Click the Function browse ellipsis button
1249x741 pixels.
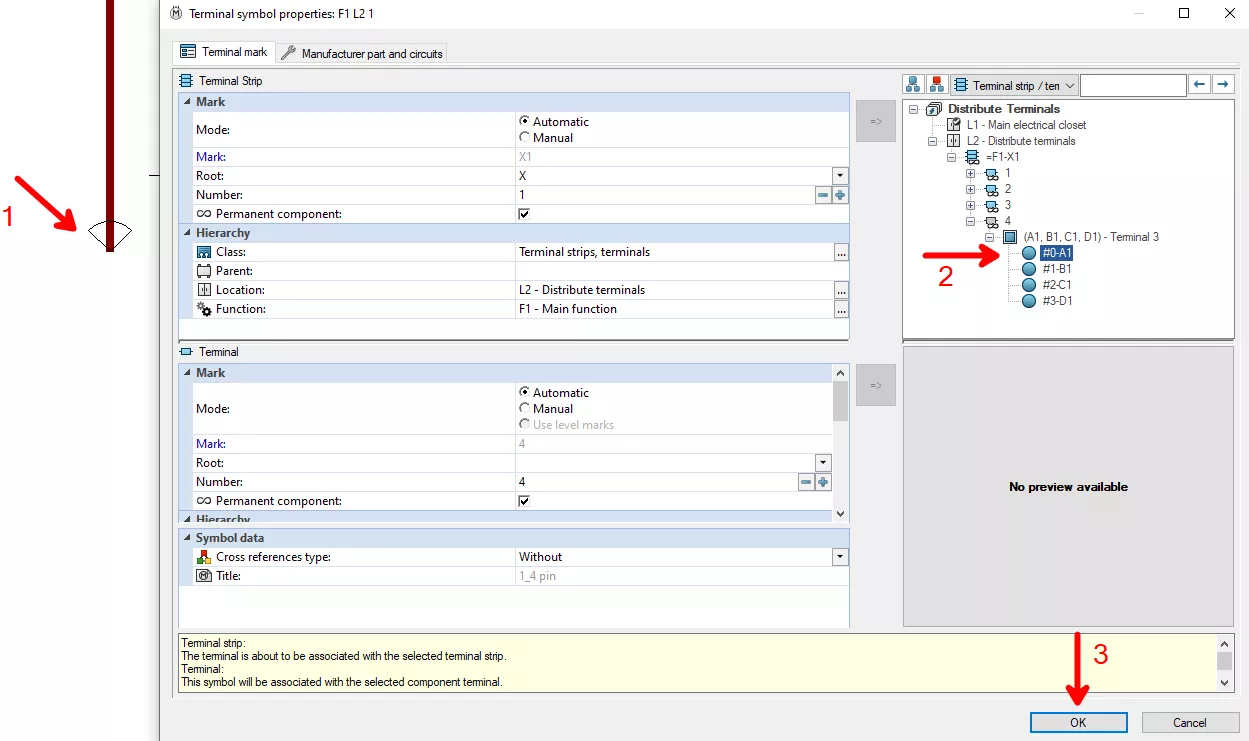(x=841, y=310)
